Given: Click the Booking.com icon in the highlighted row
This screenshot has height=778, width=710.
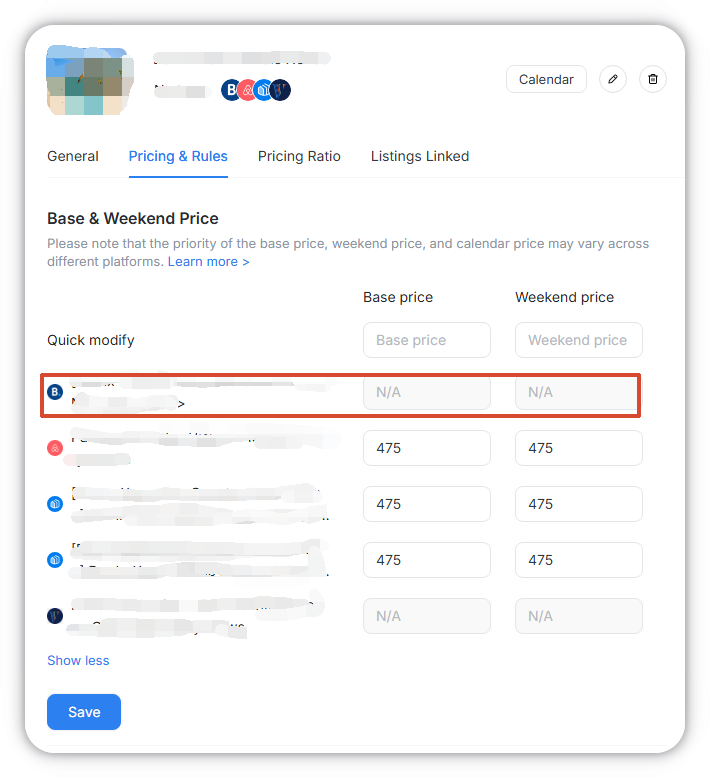Looking at the screenshot, I should pyautogui.click(x=56, y=392).
